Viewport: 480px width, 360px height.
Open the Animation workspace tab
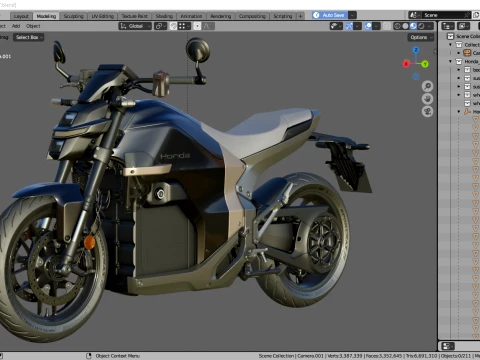click(191, 16)
